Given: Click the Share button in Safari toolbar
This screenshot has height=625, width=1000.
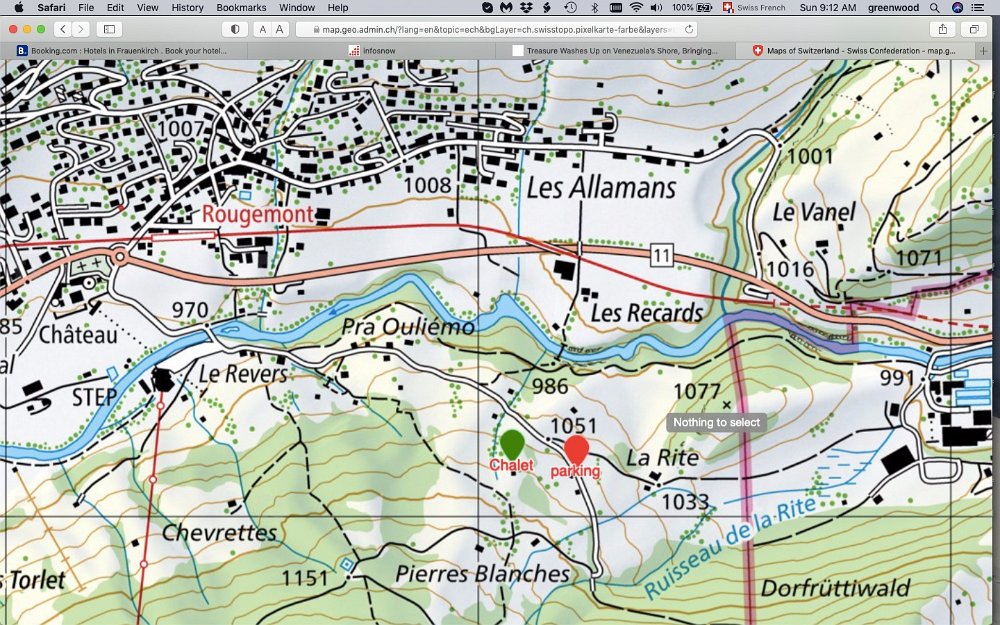Looking at the screenshot, I should coord(943,30).
